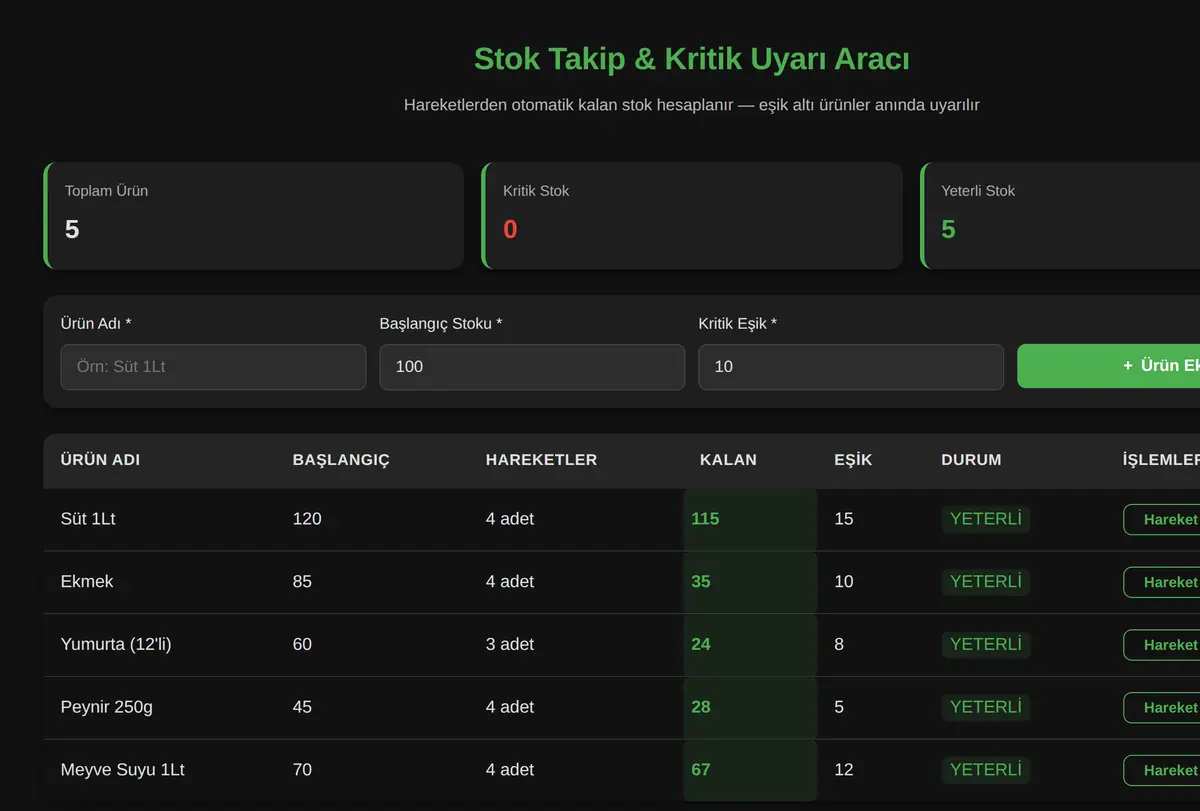Open Hareket for Yumurta (12'li)
The height and width of the screenshot is (811, 1200).
pyautogui.click(x=1162, y=645)
